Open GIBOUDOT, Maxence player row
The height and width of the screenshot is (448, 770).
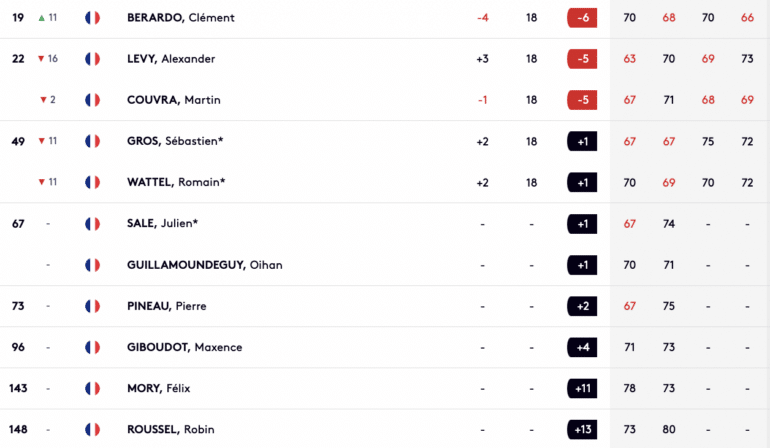(185, 347)
